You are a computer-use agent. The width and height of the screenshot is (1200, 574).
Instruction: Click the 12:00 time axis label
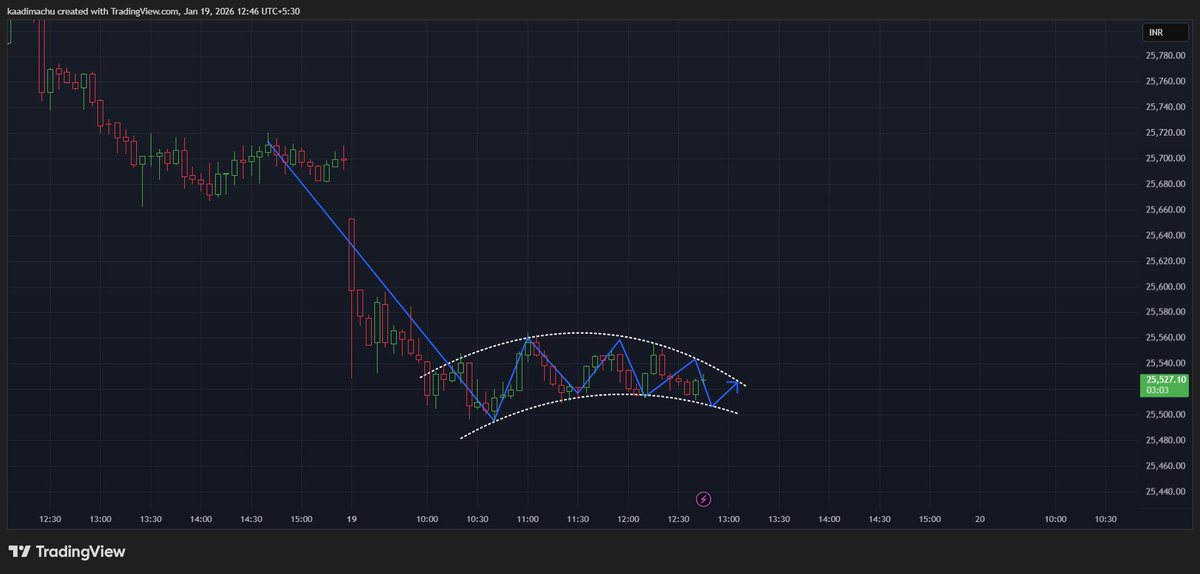pos(628,520)
